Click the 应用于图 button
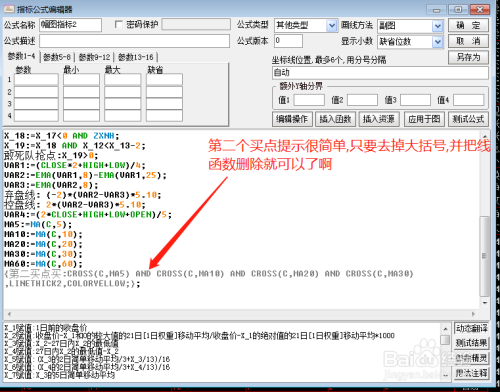500x392 pixels. coord(424,119)
